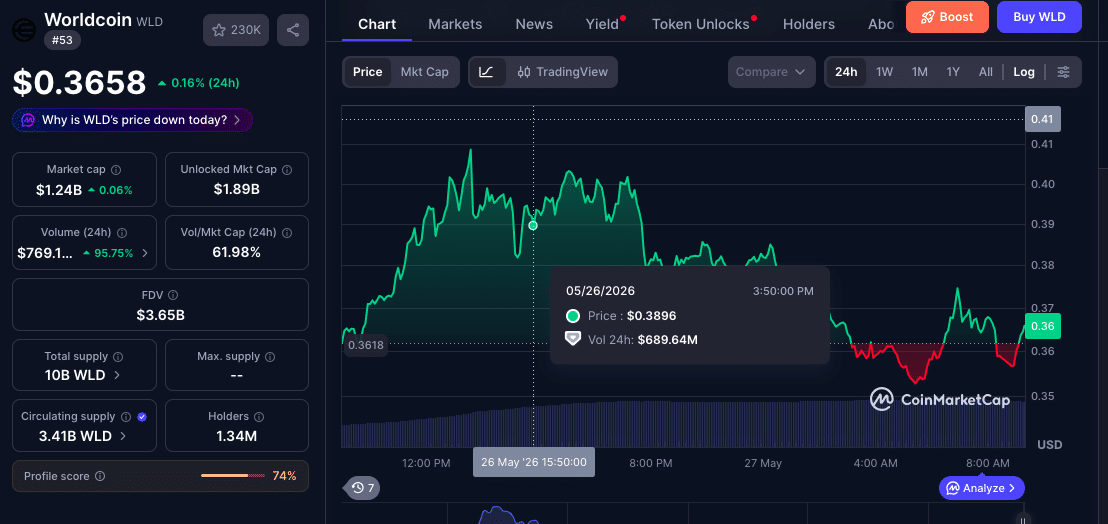Switch to line chart icon
Viewport: 1108px width, 524px height.
click(487, 72)
